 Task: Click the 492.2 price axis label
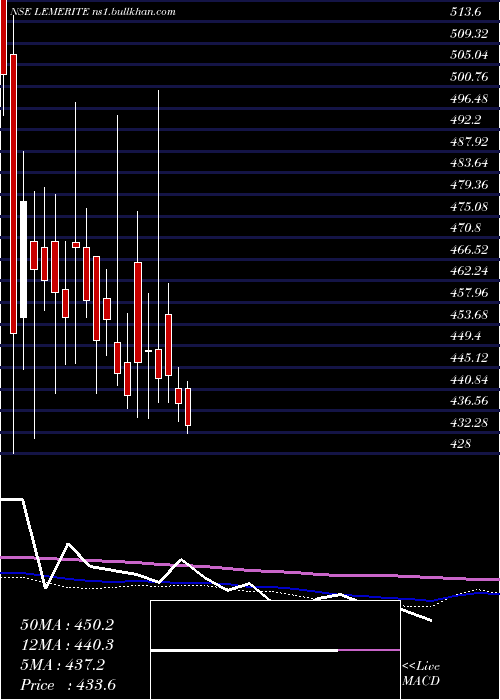(466, 120)
